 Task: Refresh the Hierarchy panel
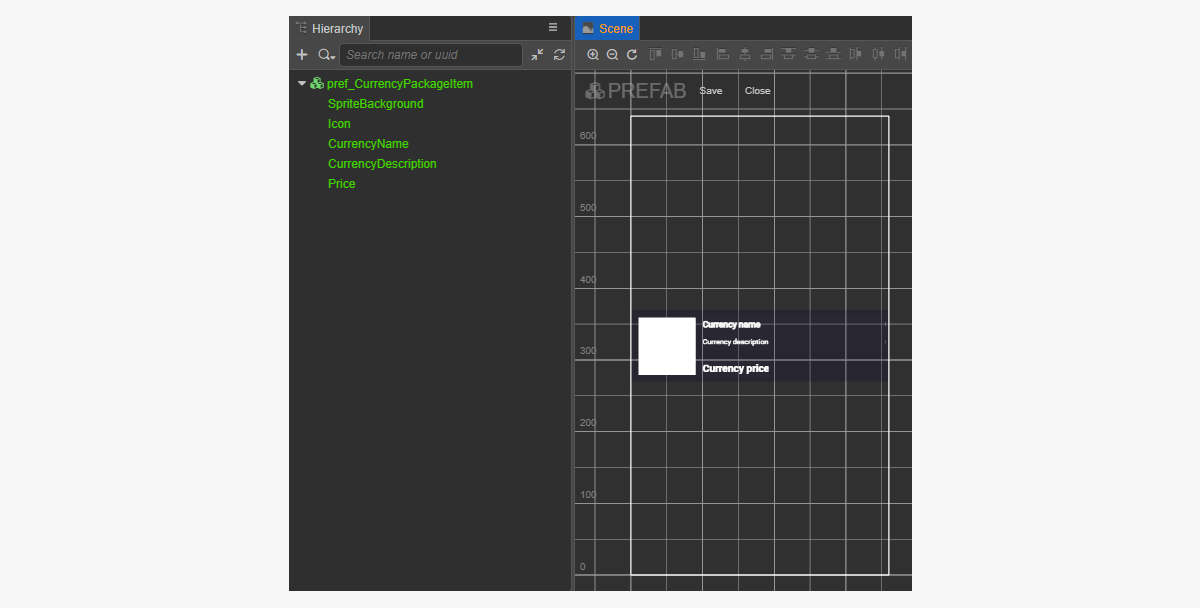559,55
